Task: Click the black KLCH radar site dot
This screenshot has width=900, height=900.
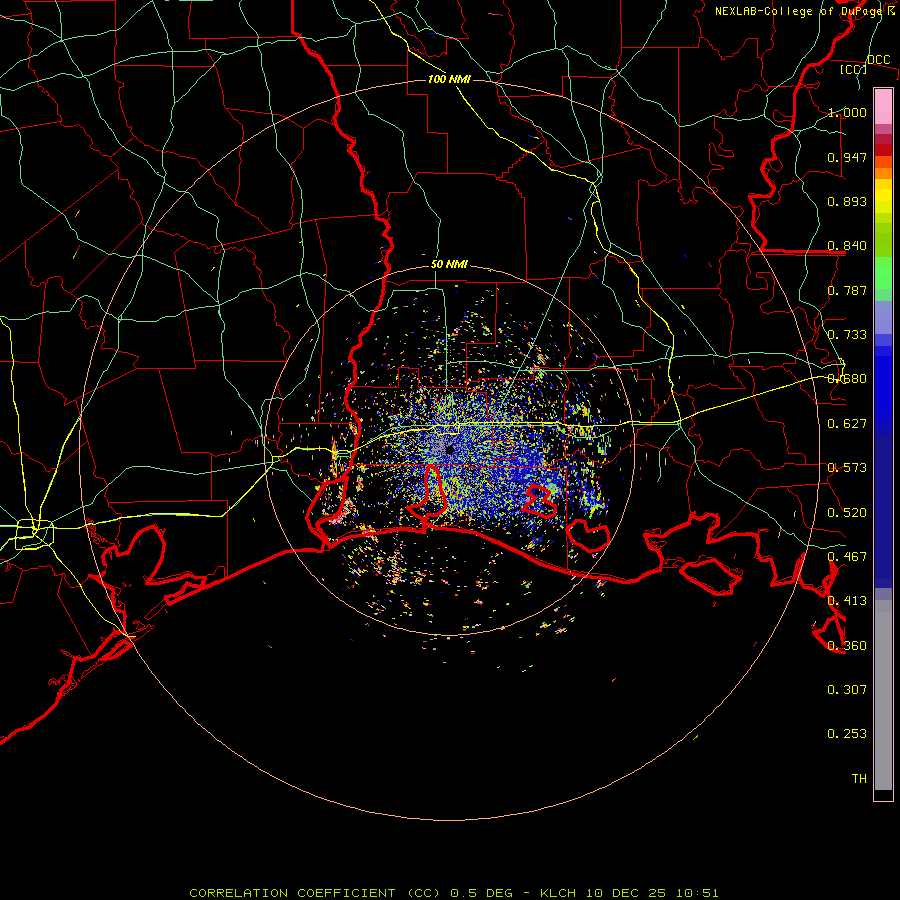Action: pos(450,449)
